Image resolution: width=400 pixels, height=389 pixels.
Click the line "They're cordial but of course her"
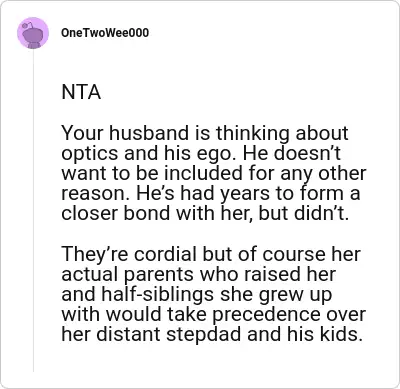pyautogui.click(x=211, y=254)
